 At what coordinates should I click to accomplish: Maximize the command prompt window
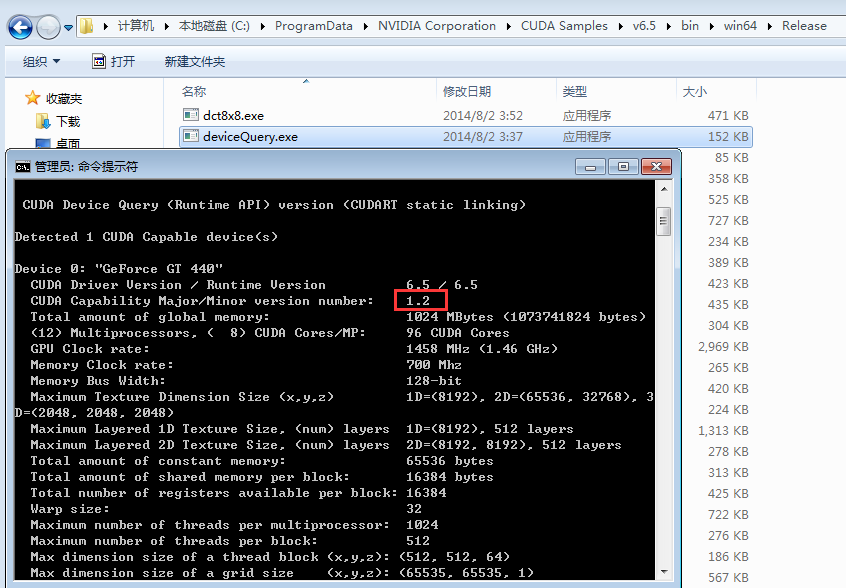[623, 167]
